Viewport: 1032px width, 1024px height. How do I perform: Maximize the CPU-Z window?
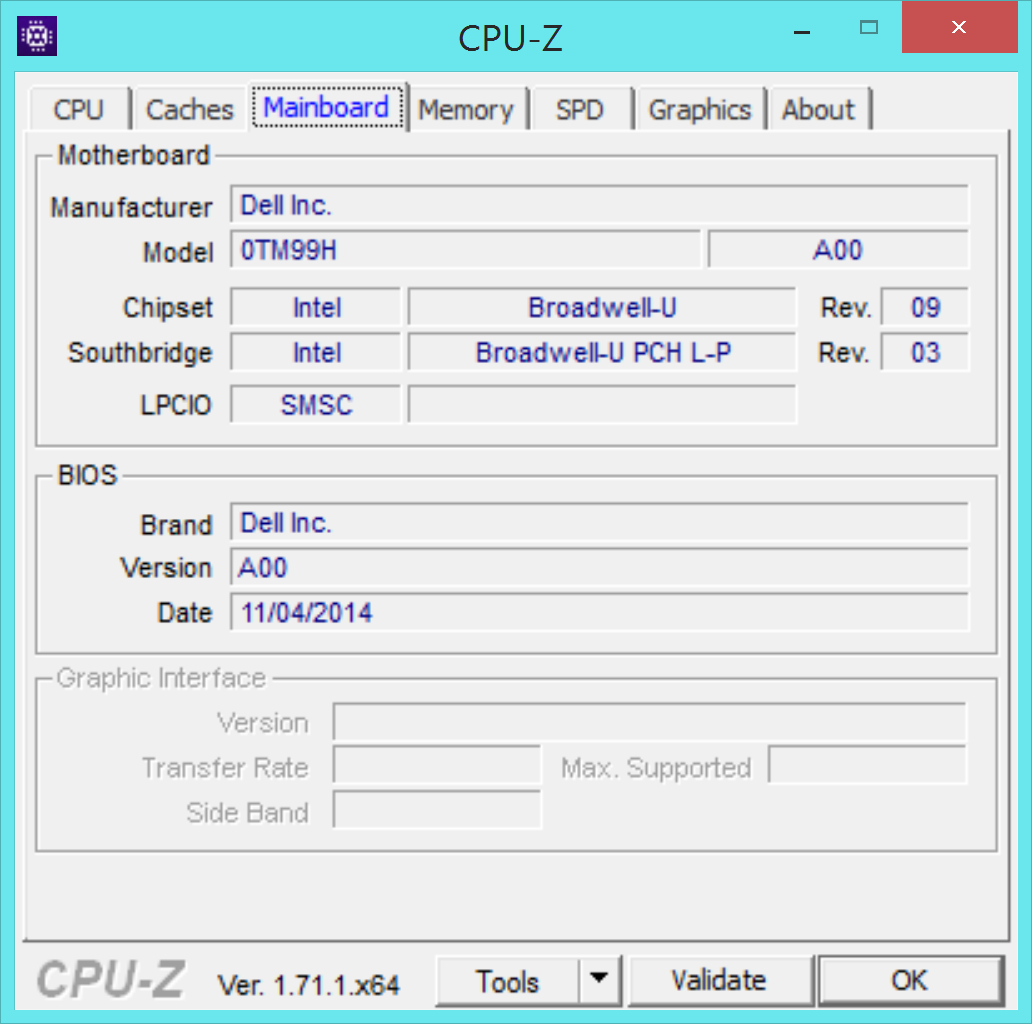coord(869,28)
